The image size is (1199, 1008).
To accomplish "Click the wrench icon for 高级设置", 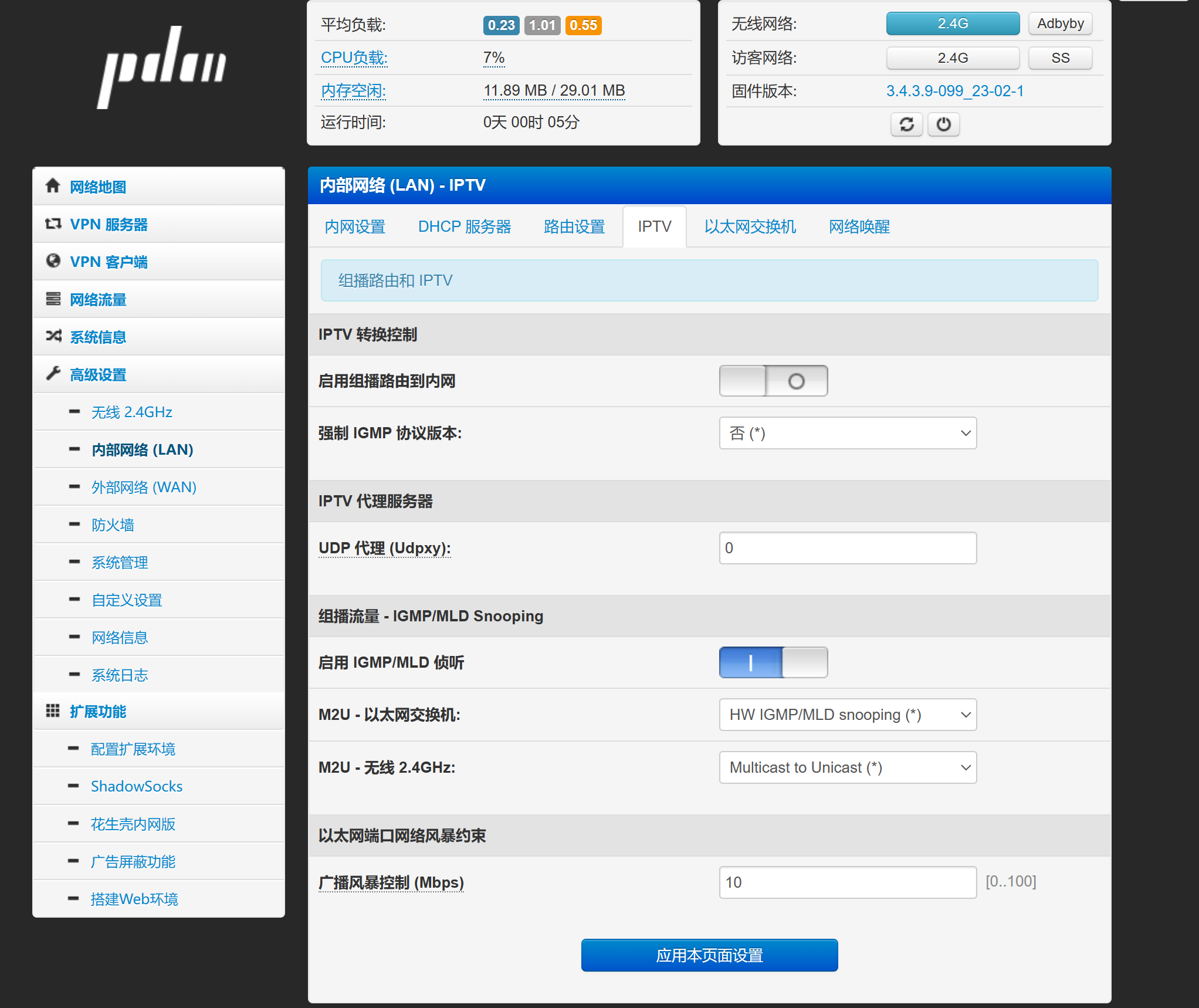I will (53, 374).
